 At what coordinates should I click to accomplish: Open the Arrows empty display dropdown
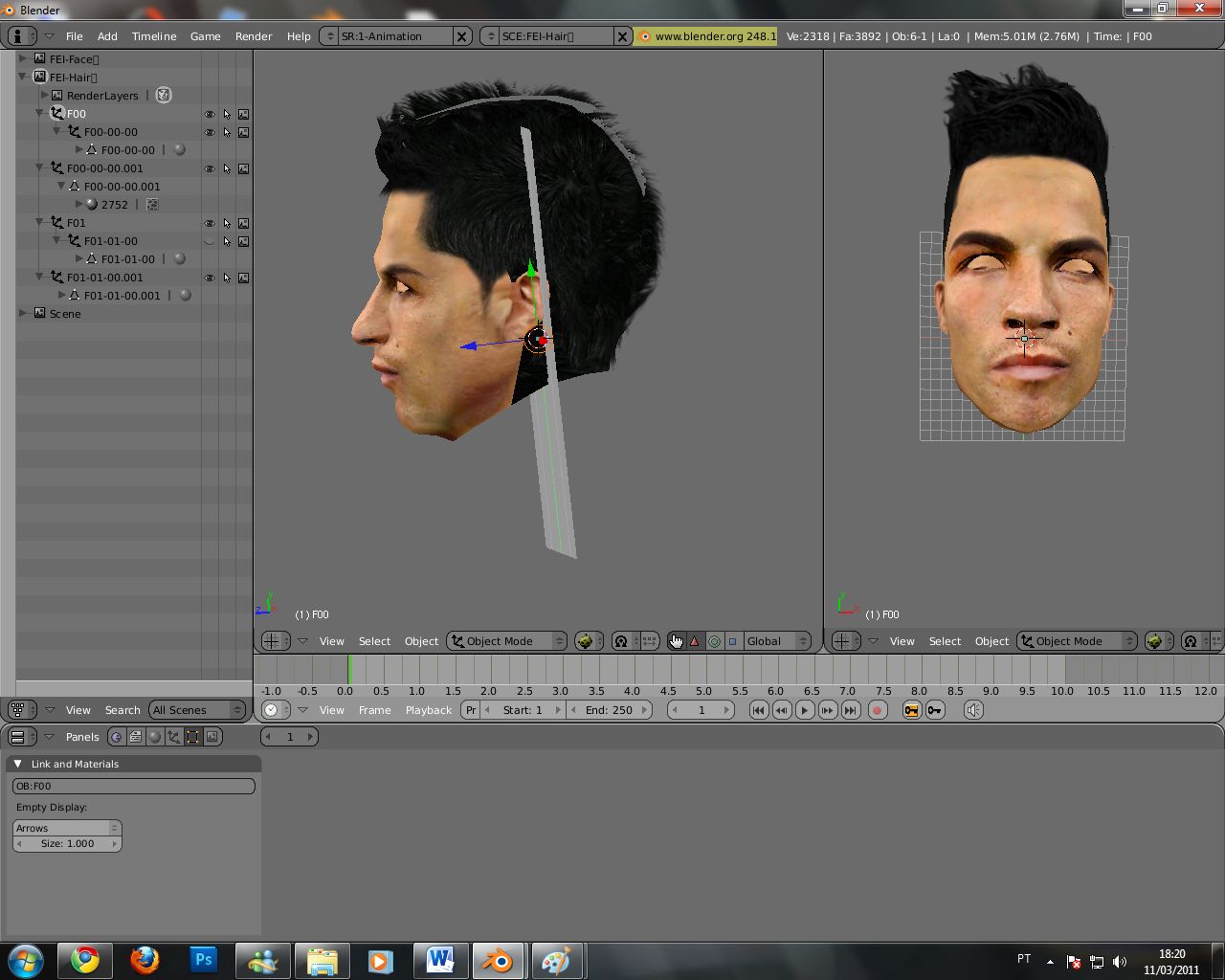[67, 828]
